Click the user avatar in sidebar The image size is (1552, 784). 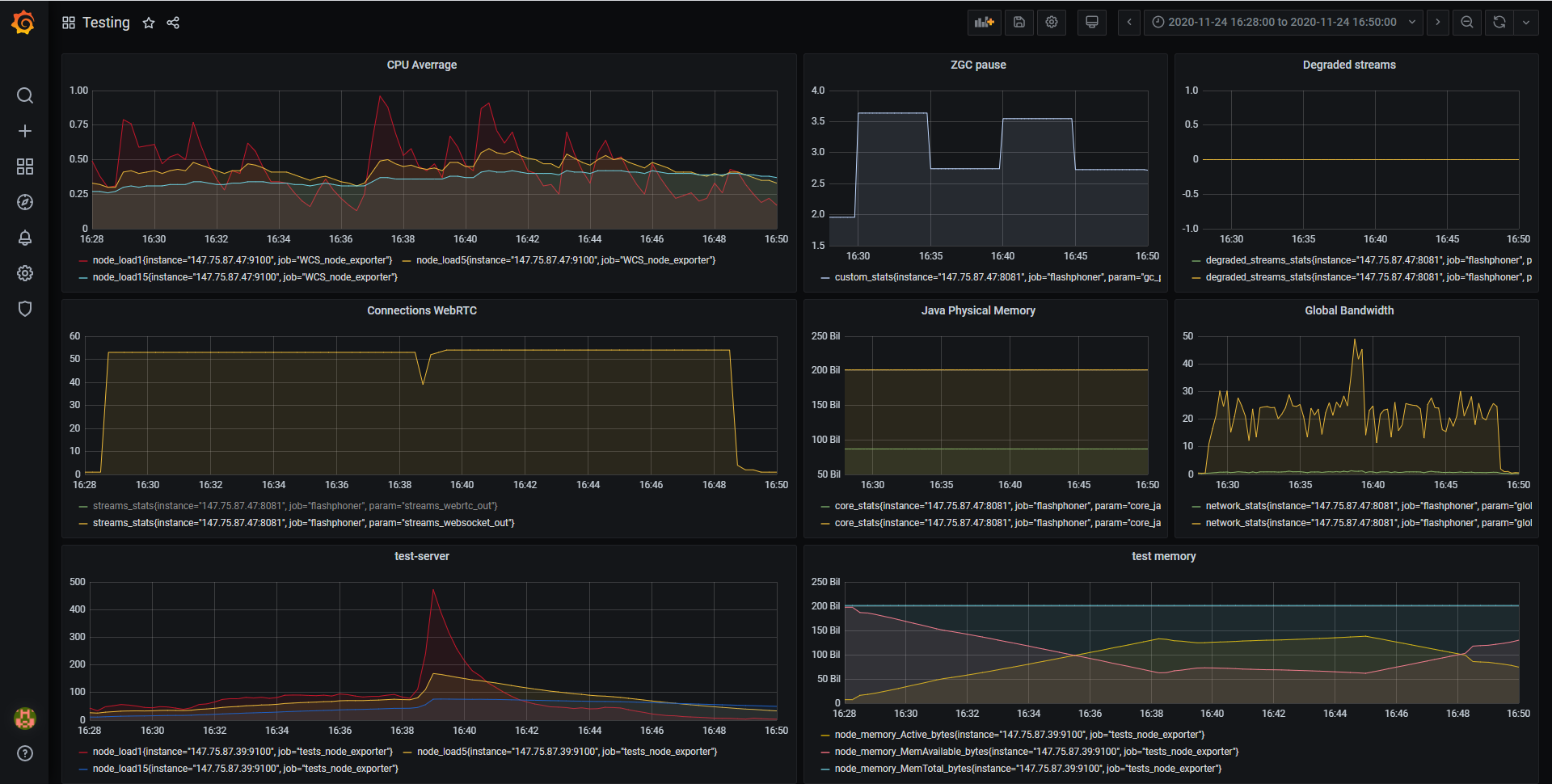(25, 718)
